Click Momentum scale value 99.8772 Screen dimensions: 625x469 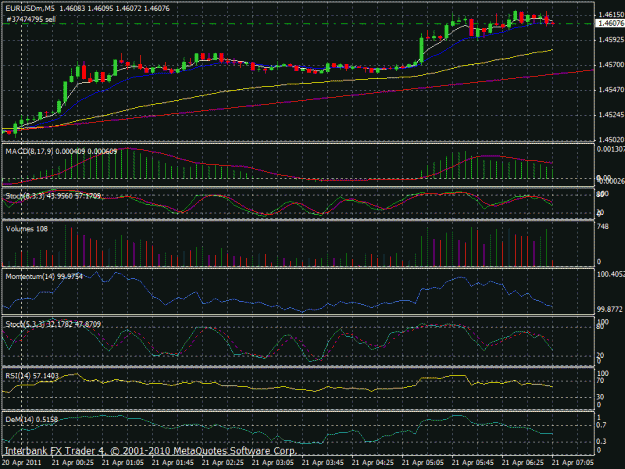click(610, 309)
